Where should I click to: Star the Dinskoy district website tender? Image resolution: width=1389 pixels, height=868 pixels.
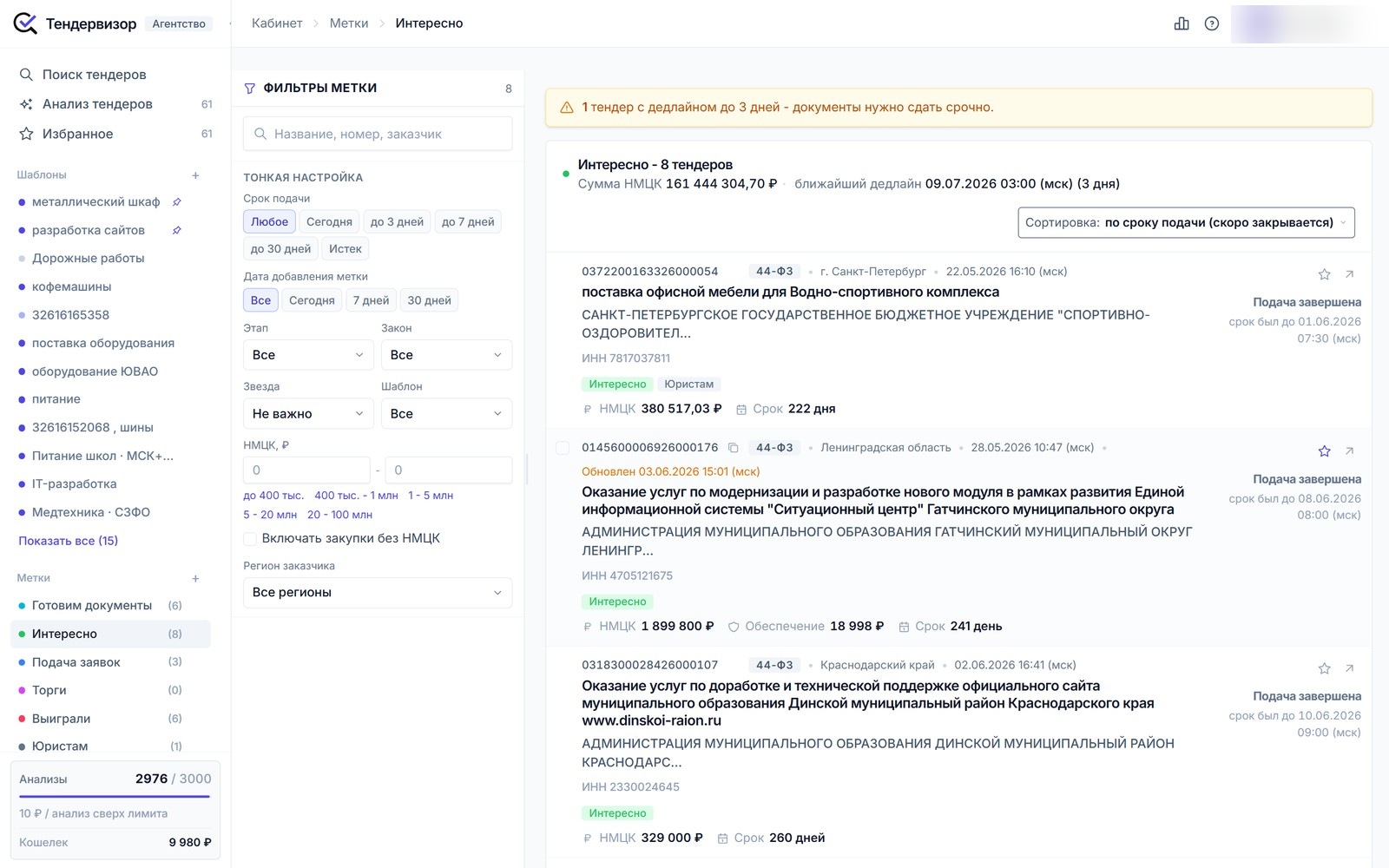[1324, 668]
